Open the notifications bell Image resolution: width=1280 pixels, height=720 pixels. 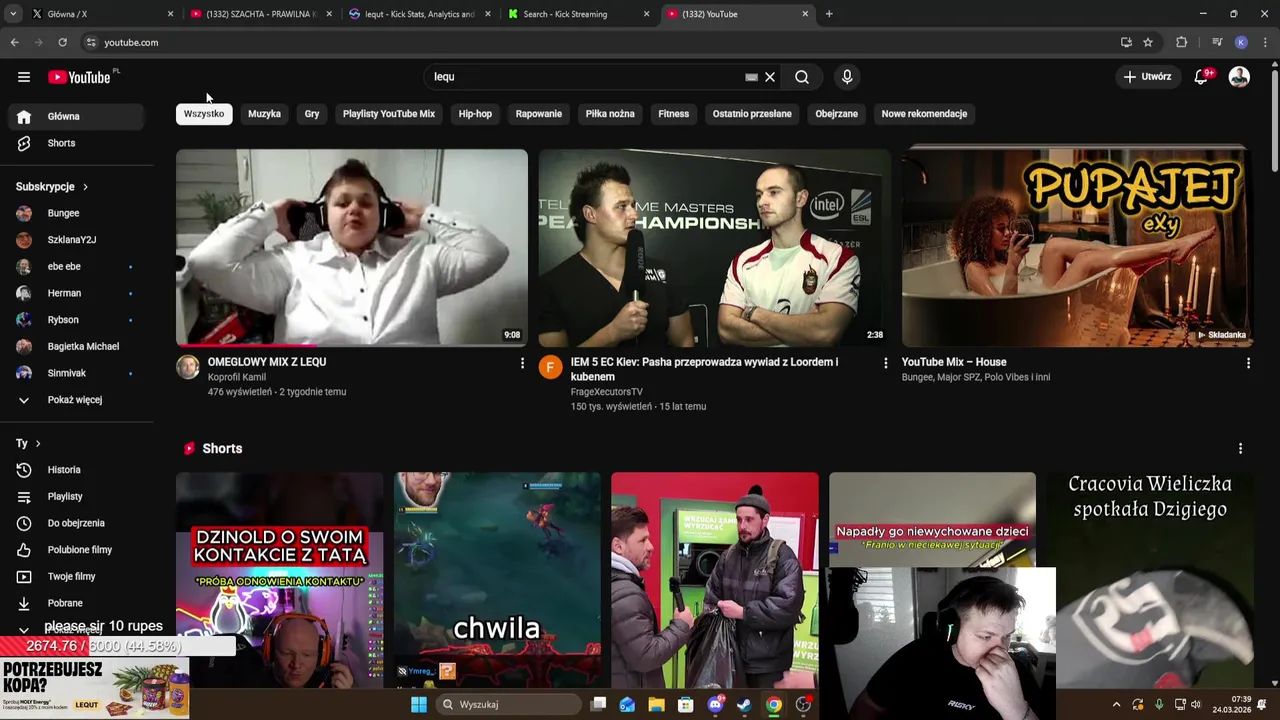[1201, 77]
